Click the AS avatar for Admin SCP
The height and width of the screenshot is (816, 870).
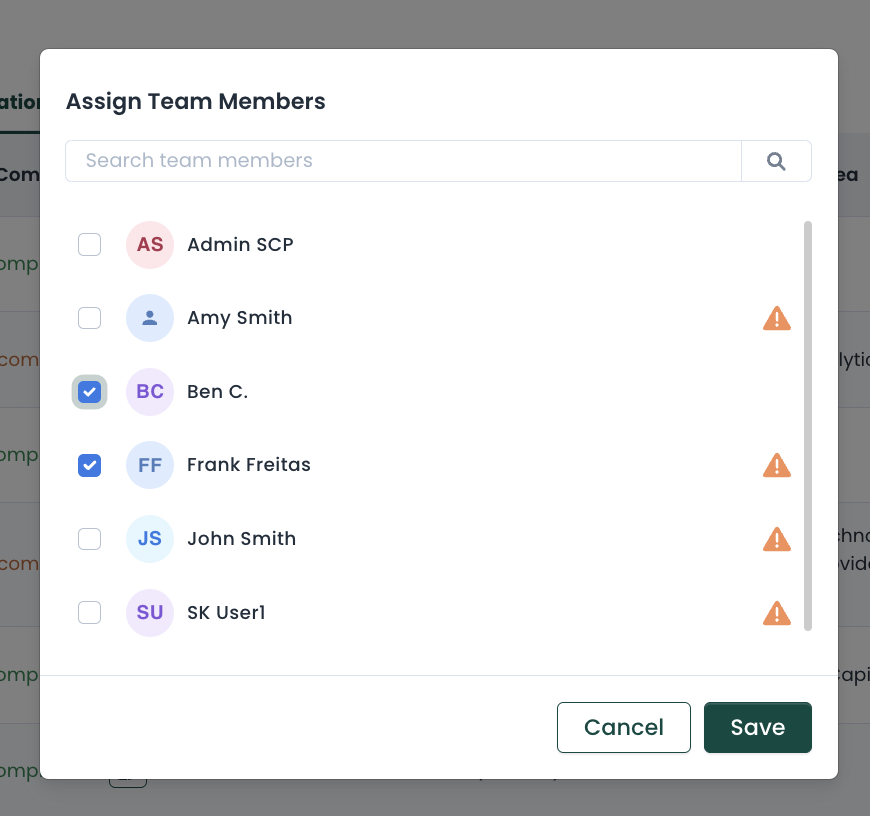(150, 245)
